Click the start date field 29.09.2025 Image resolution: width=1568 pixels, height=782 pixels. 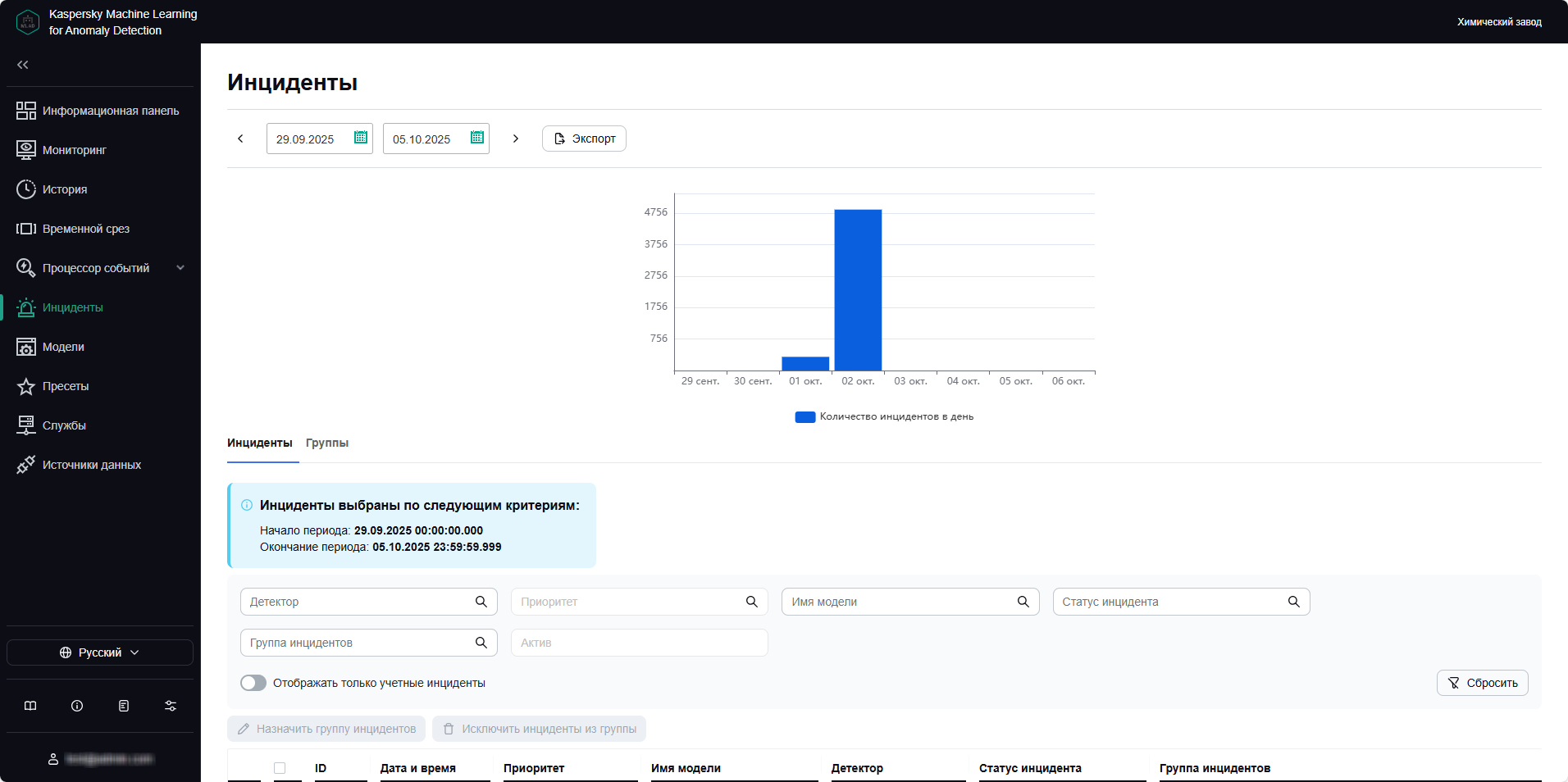click(x=320, y=139)
